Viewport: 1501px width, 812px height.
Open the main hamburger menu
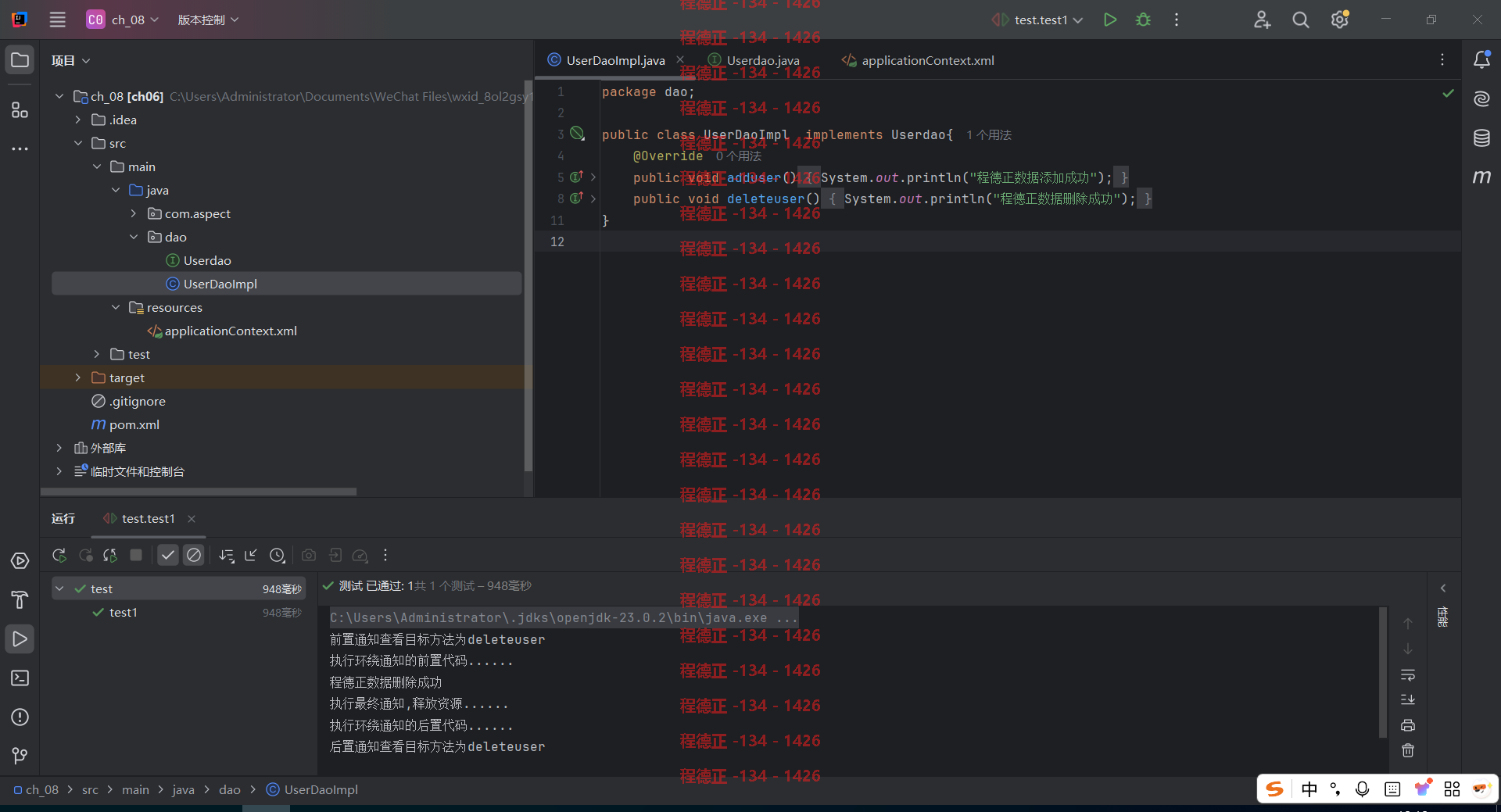pos(58,20)
